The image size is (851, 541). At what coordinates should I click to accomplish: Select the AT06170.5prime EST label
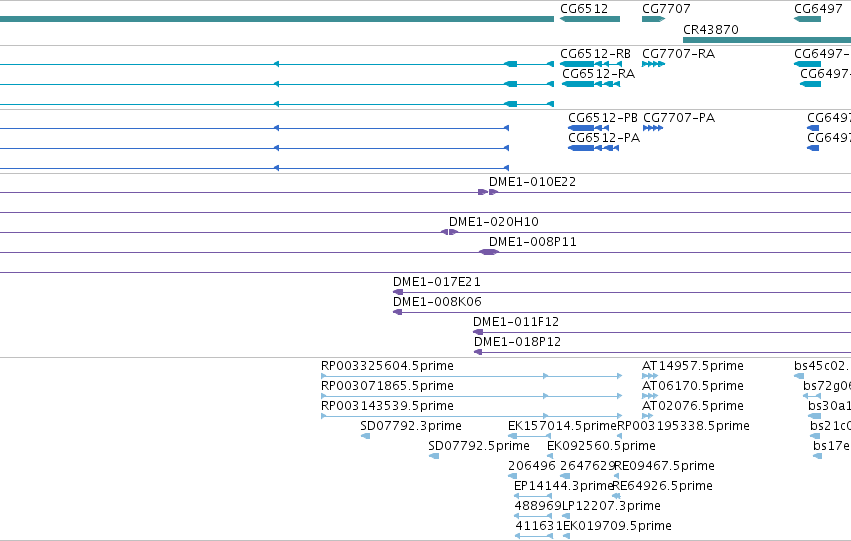[x=693, y=386]
